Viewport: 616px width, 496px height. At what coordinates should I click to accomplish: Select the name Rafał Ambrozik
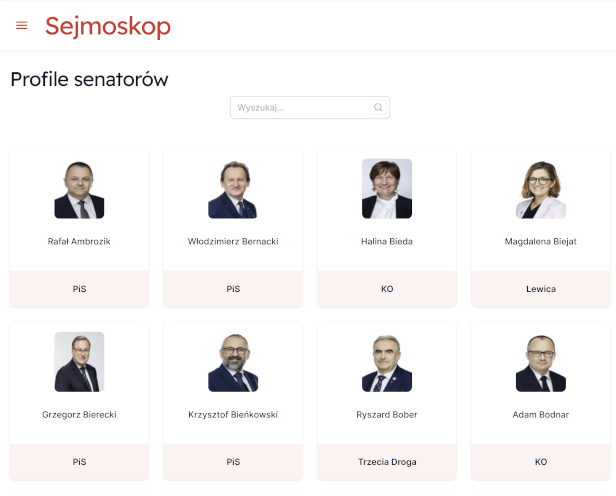pyautogui.click(x=79, y=242)
